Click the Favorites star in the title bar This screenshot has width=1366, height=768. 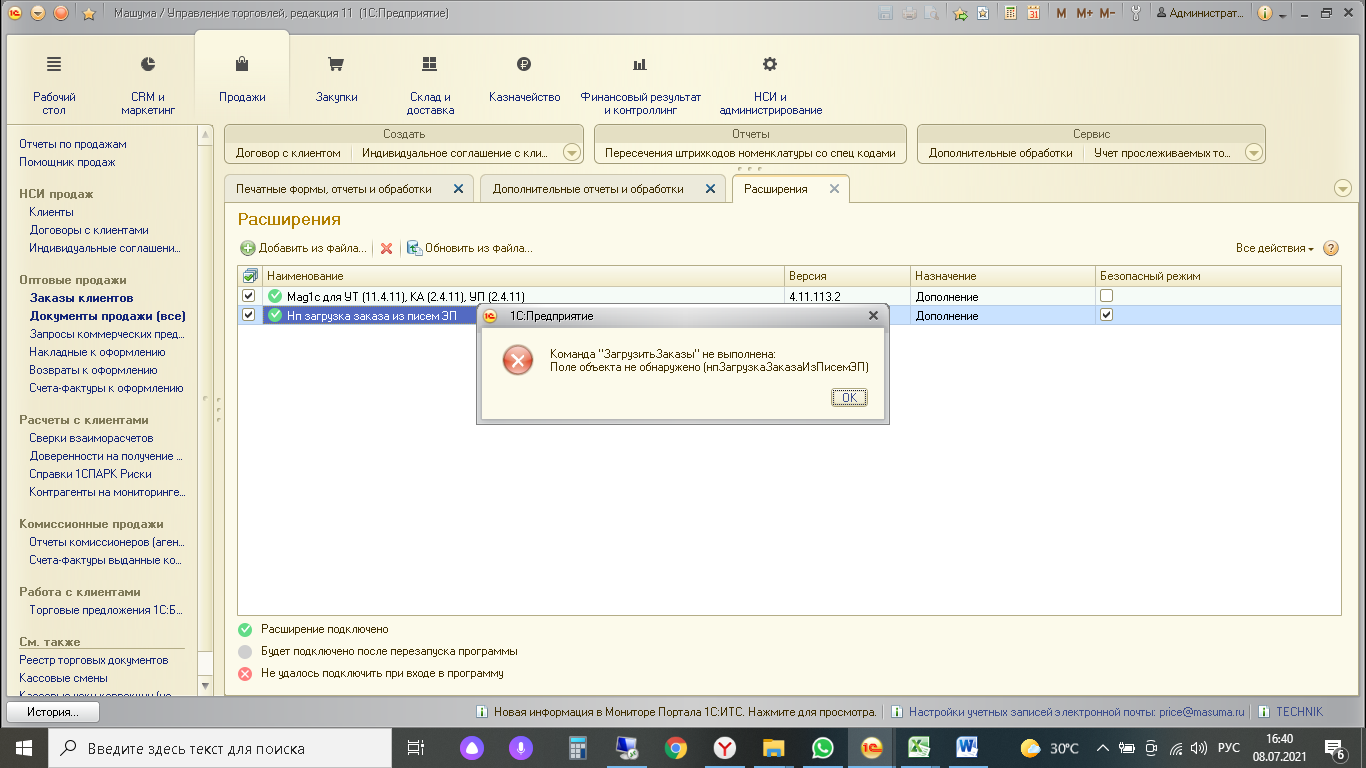[88, 13]
